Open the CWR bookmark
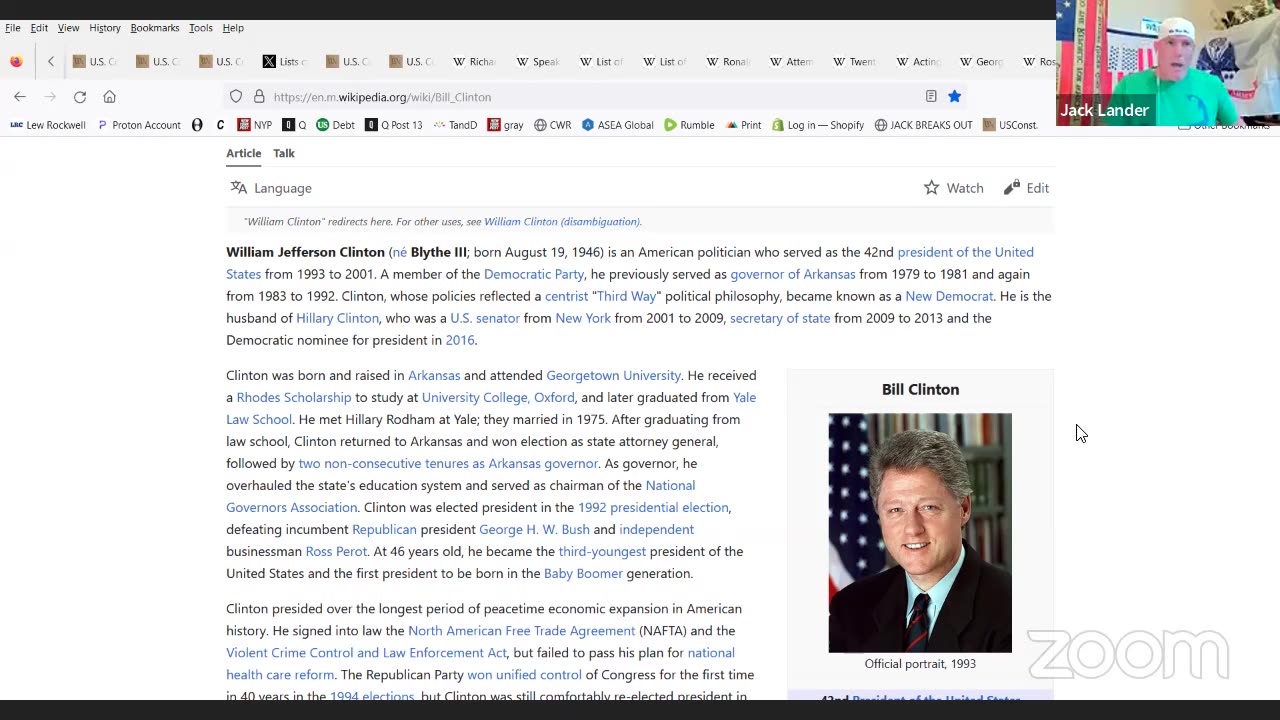The width and height of the screenshot is (1280, 720). (x=553, y=125)
